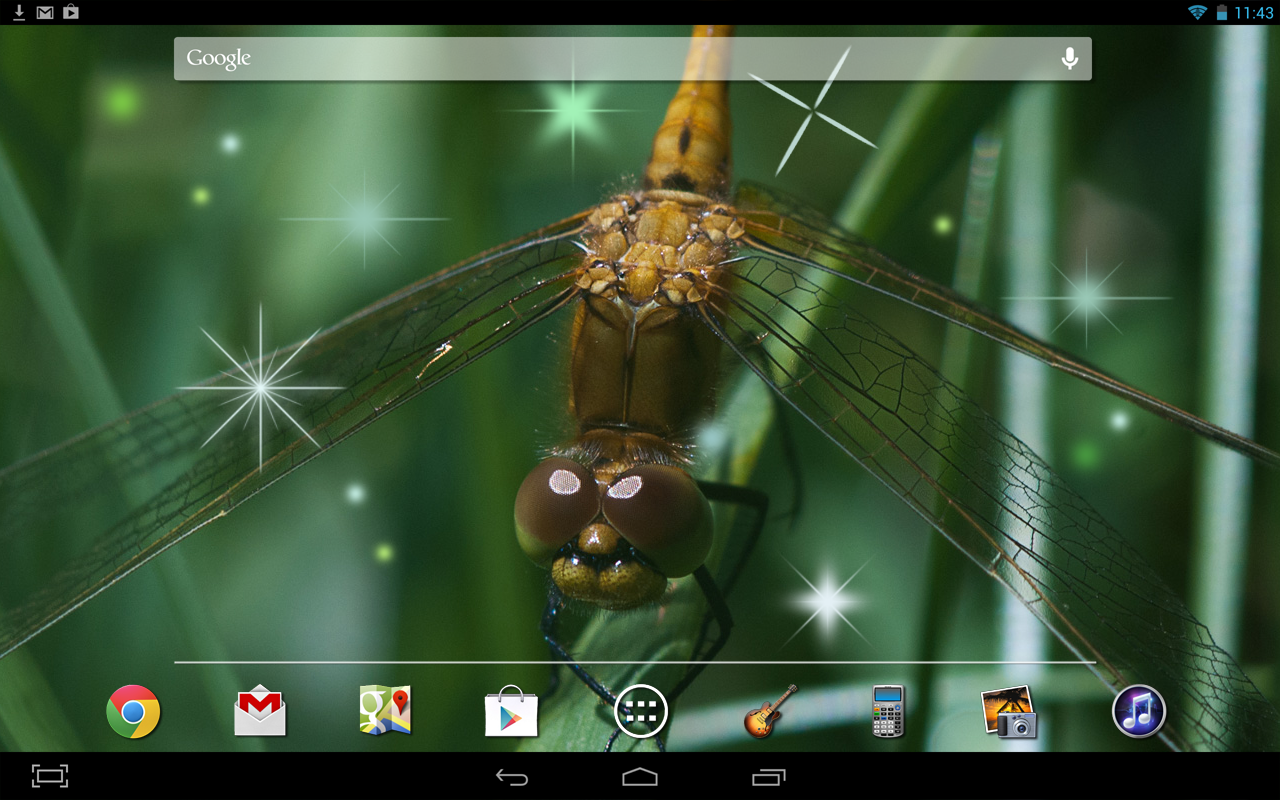The width and height of the screenshot is (1280, 800).
Task: Launch Google Maps from the dock
Action: click(385, 711)
